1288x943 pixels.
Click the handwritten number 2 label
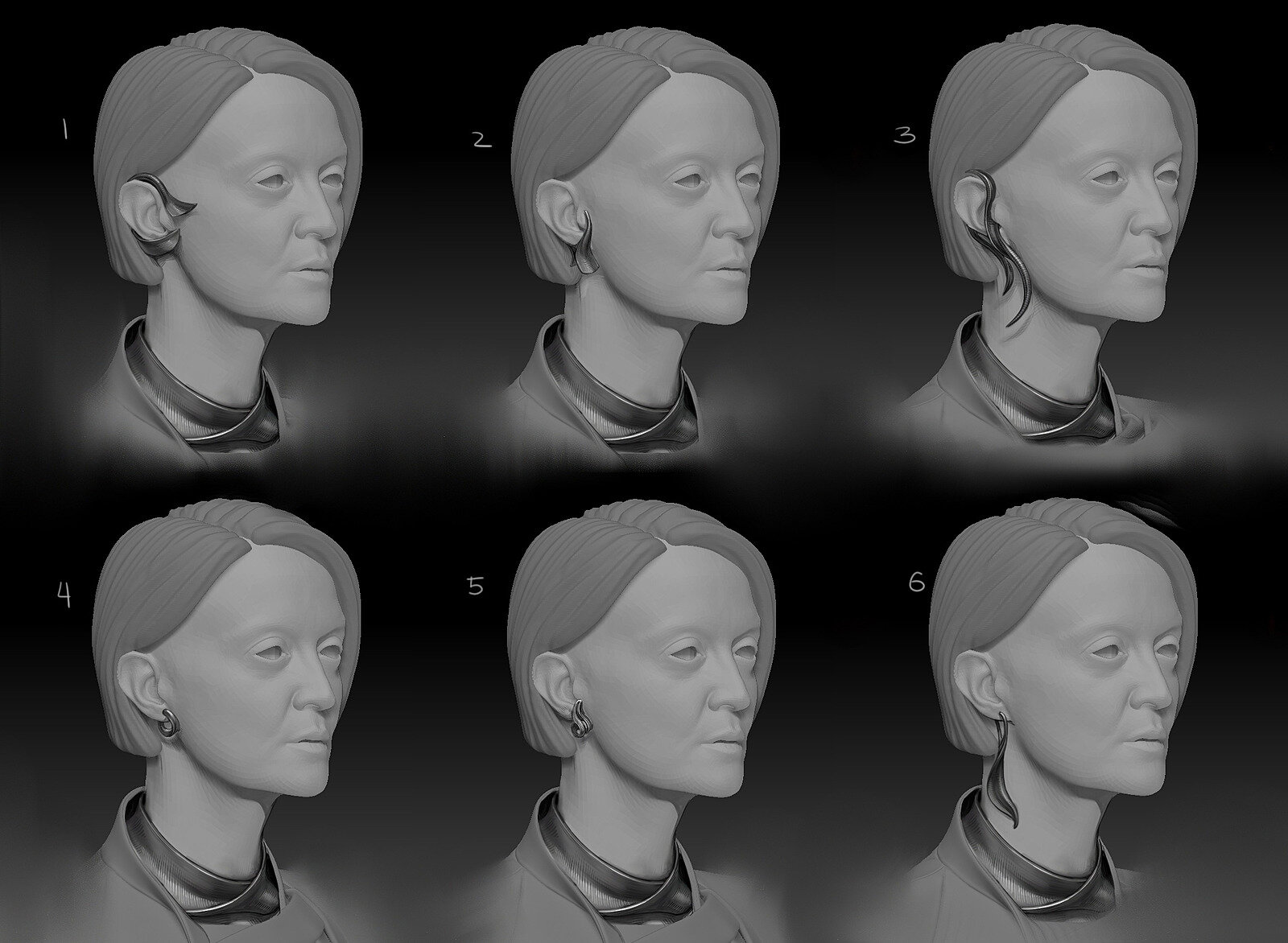point(481,139)
